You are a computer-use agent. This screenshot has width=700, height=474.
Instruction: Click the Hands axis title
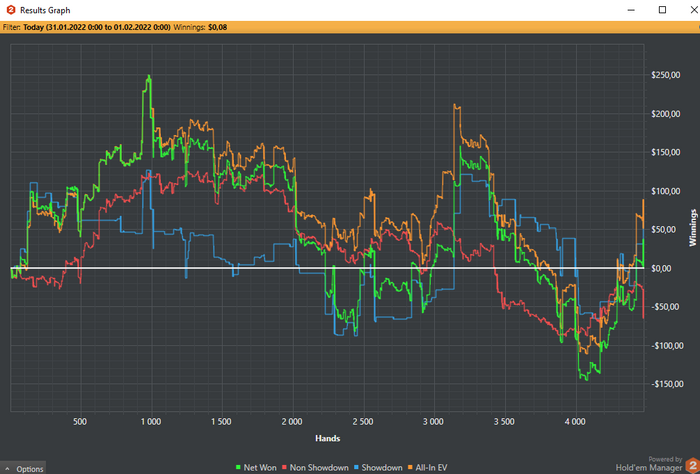point(328,438)
